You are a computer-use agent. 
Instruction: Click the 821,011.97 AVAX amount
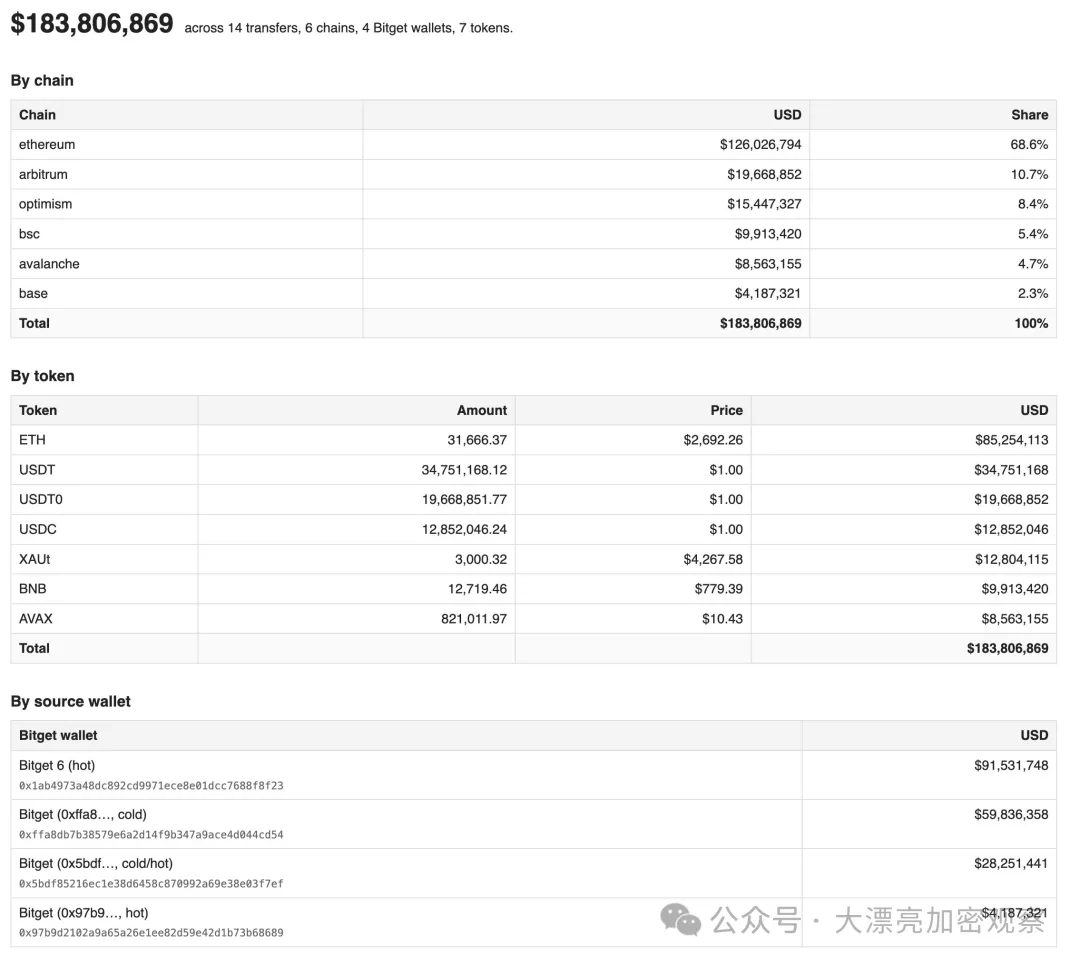pyautogui.click(x=474, y=618)
